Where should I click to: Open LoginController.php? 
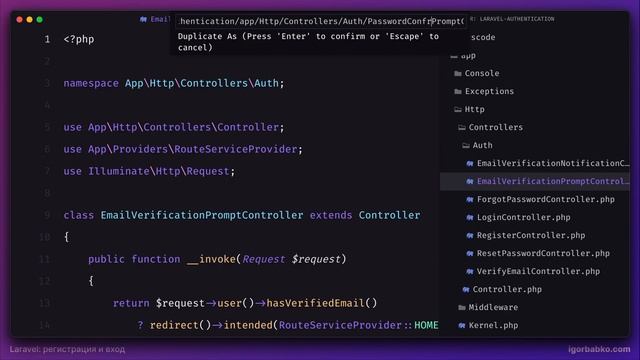[534, 217]
